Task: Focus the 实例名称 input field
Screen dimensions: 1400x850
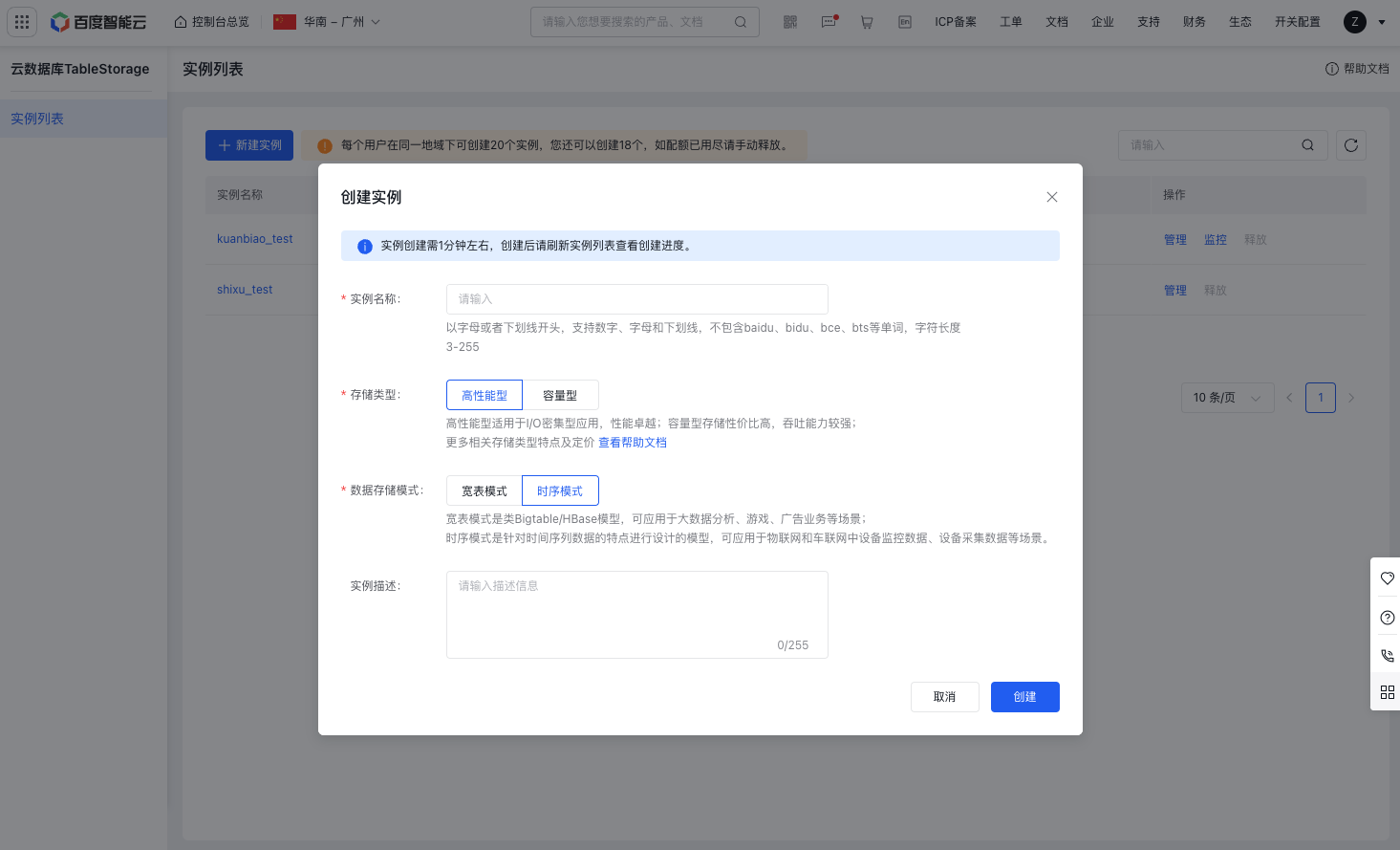Action: coord(637,299)
